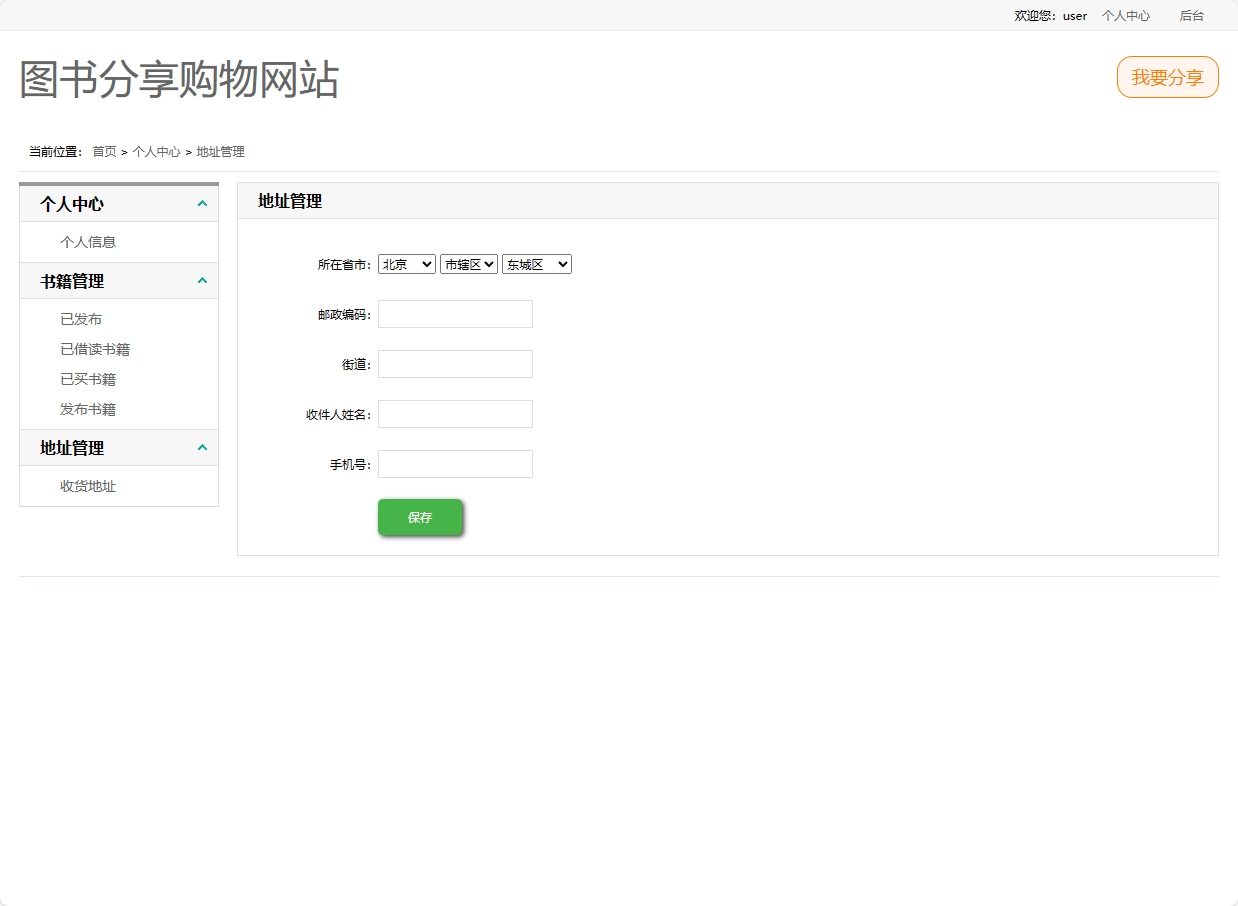The width and height of the screenshot is (1238, 906).
Task: Open the city dropdown showing 市辖区
Action: [468, 263]
